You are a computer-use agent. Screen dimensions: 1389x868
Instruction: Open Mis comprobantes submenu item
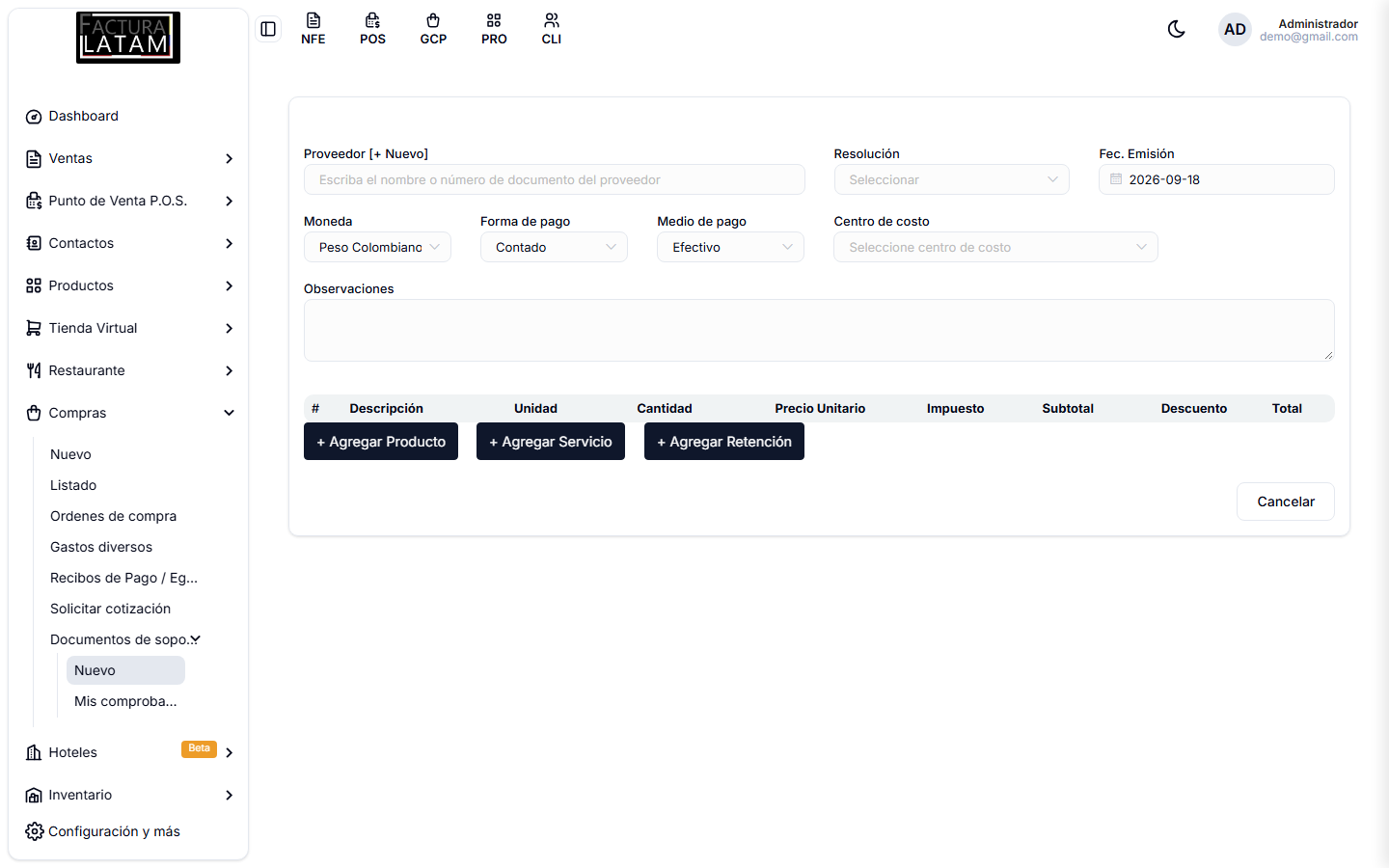pos(125,701)
